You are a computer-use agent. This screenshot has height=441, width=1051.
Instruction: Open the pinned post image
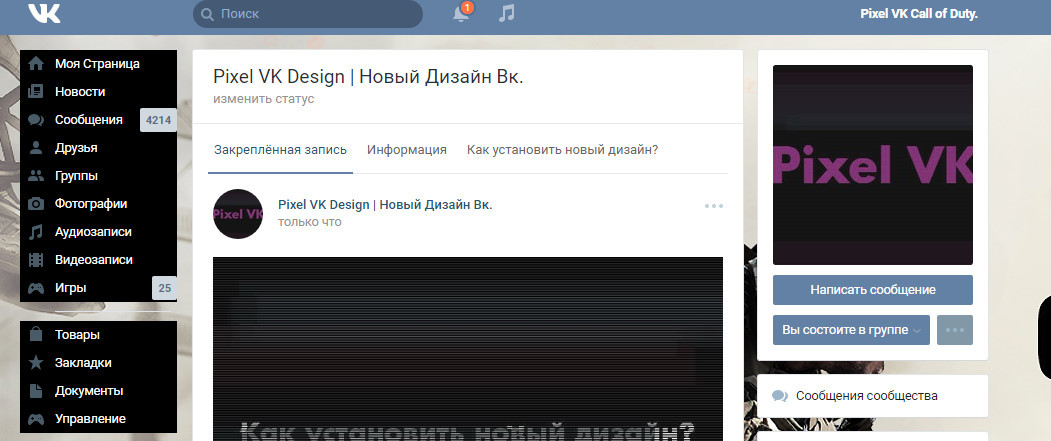click(x=468, y=349)
